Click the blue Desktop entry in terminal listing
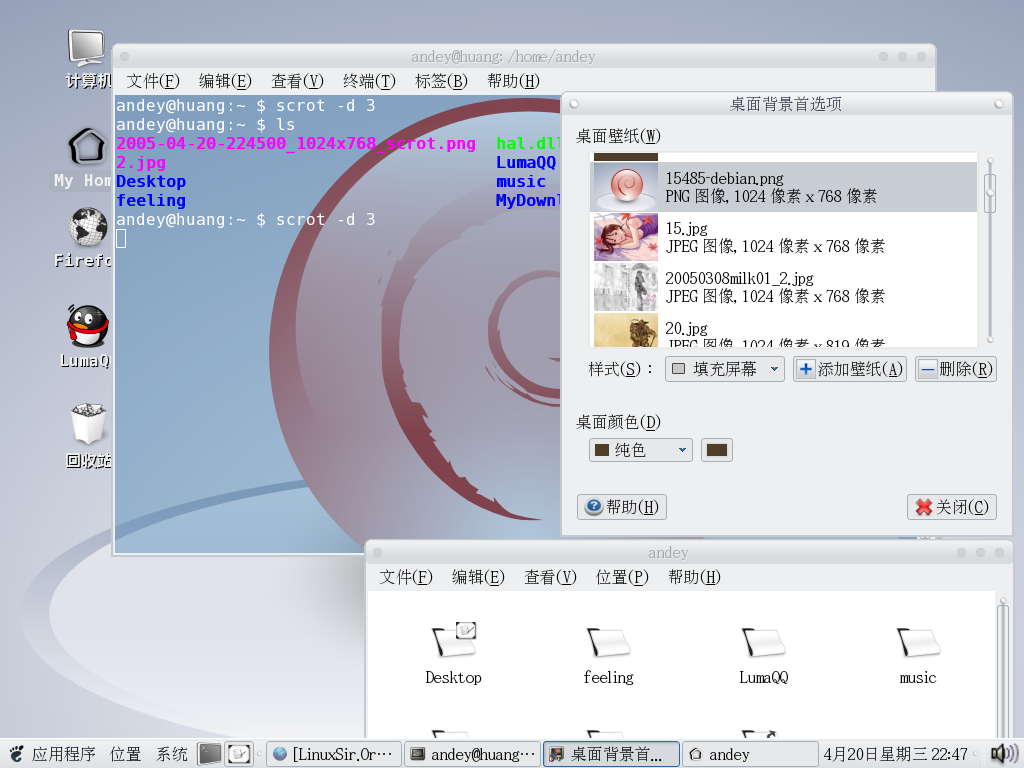This screenshot has width=1024, height=768. coord(151,182)
